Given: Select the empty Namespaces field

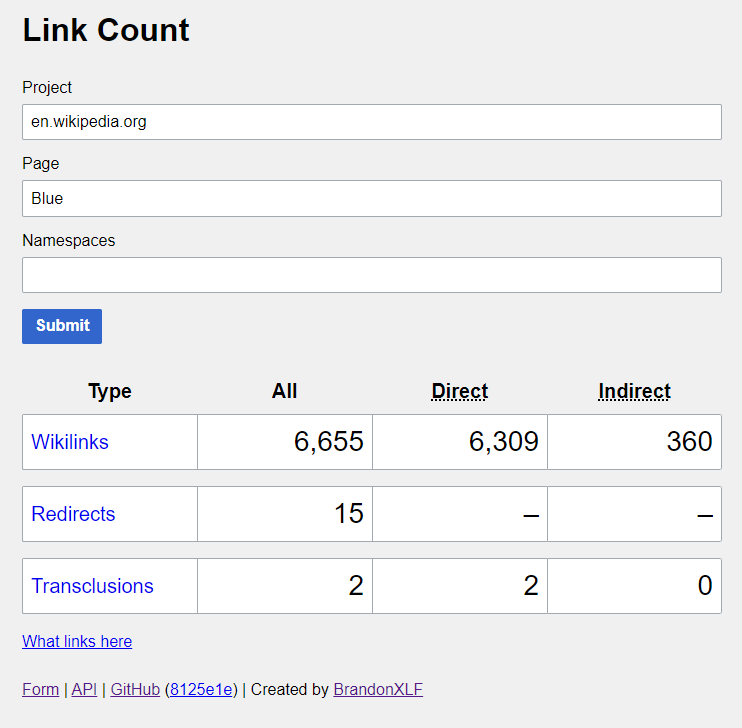Looking at the screenshot, I should (371, 275).
